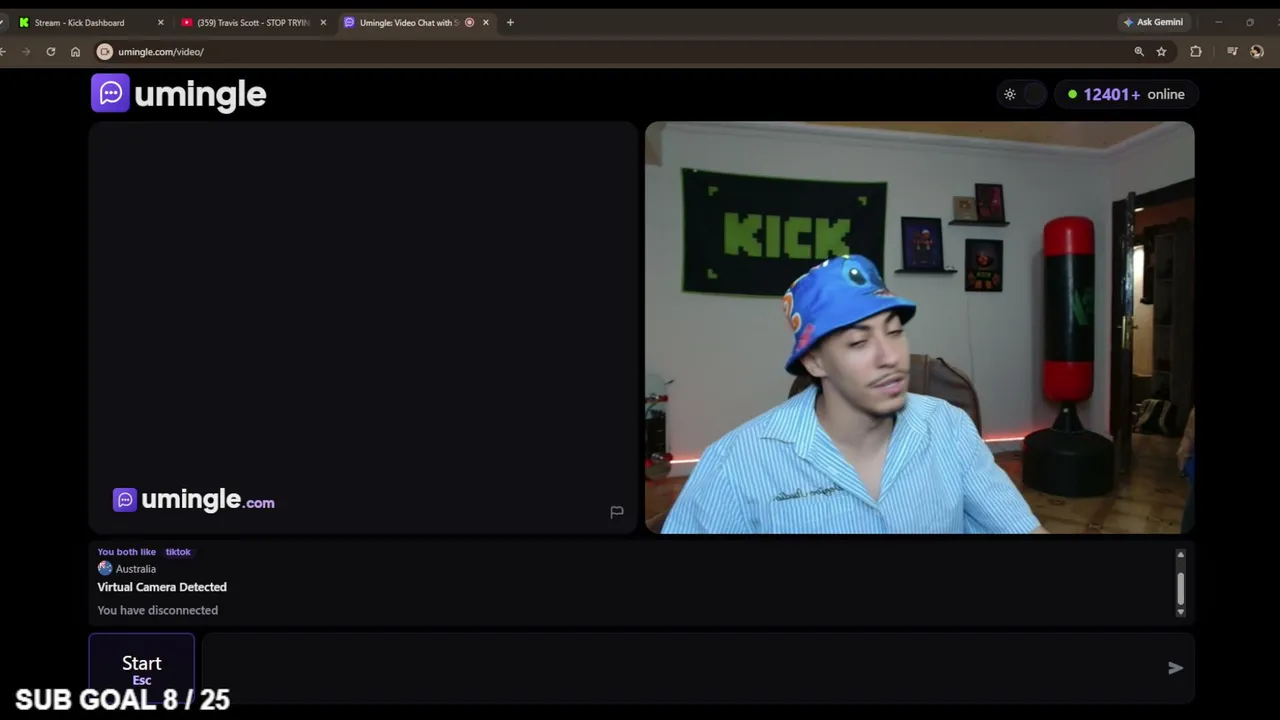Click the Australia country label in chat
The width and height of the screenshot is (1280, 720).
coord(136,569)
